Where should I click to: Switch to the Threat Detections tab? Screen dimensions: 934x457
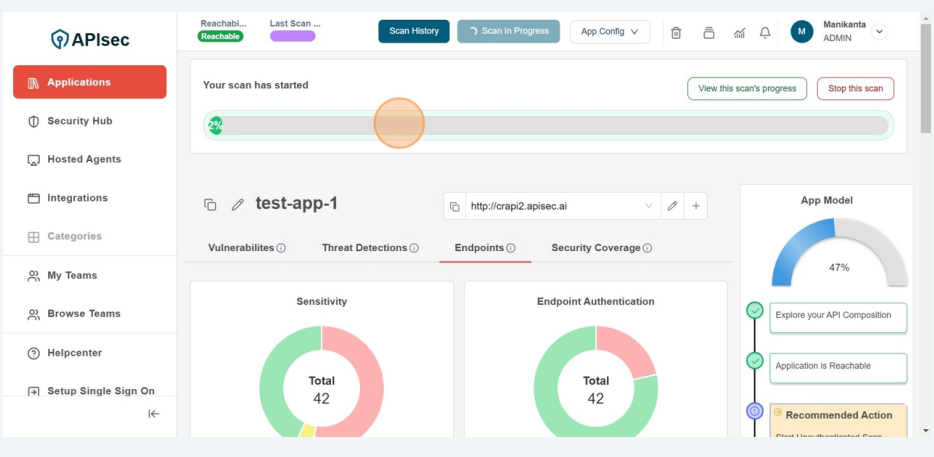click(x=364, y=248)
